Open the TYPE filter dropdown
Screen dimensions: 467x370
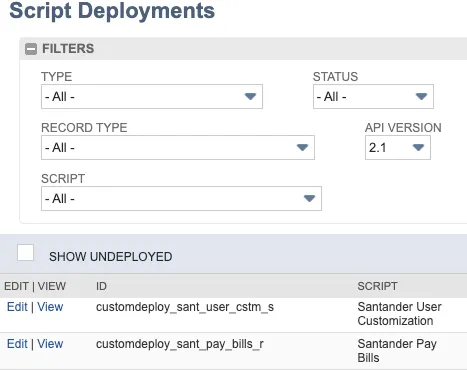(x=152, y=97)
